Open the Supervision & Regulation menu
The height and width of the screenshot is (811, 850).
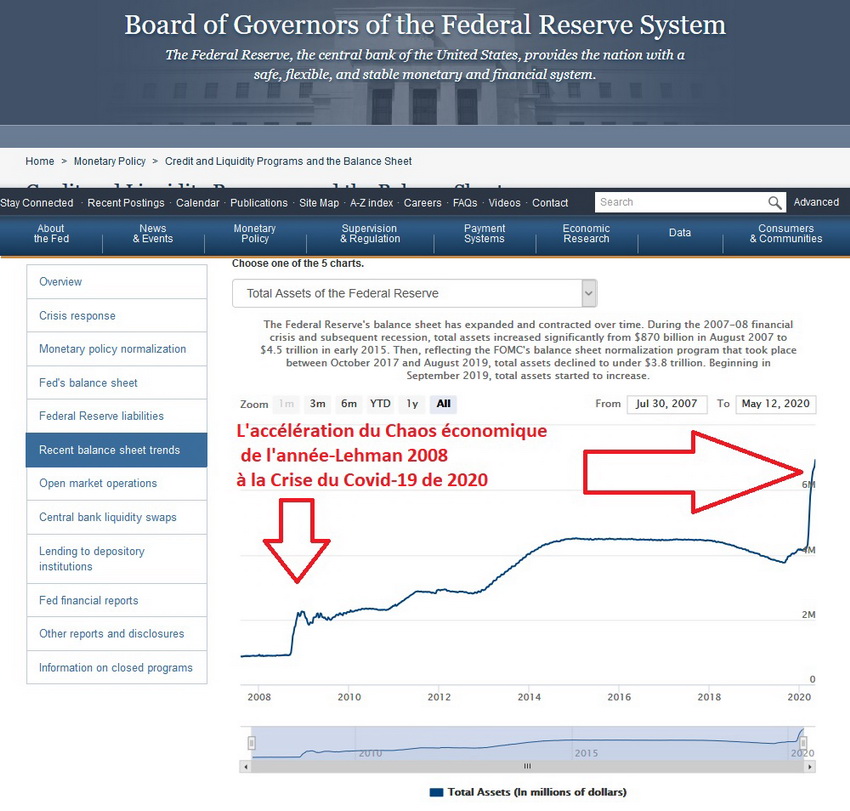click(370, 234)
